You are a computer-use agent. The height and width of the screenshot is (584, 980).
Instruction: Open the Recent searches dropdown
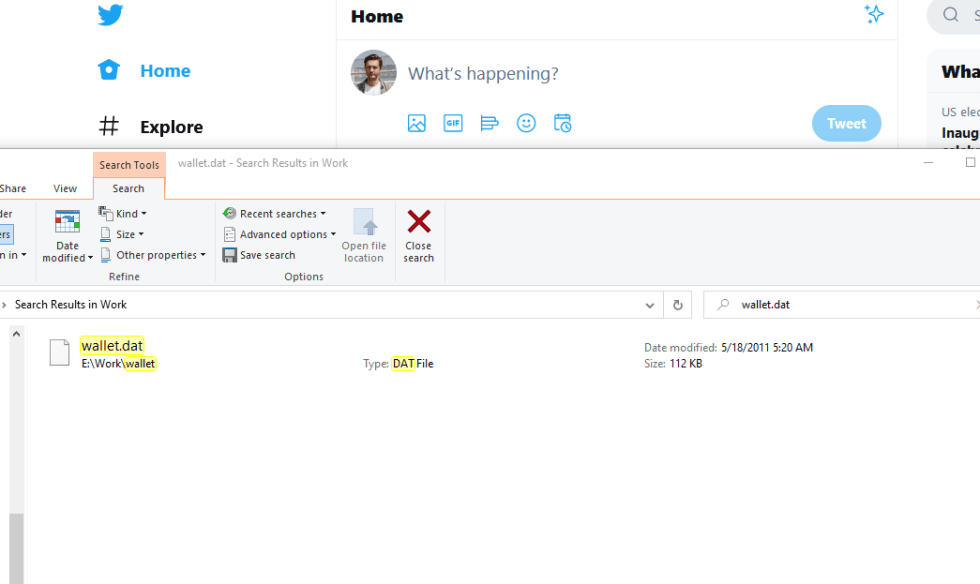pyautogui.click(x=275, y=214)
